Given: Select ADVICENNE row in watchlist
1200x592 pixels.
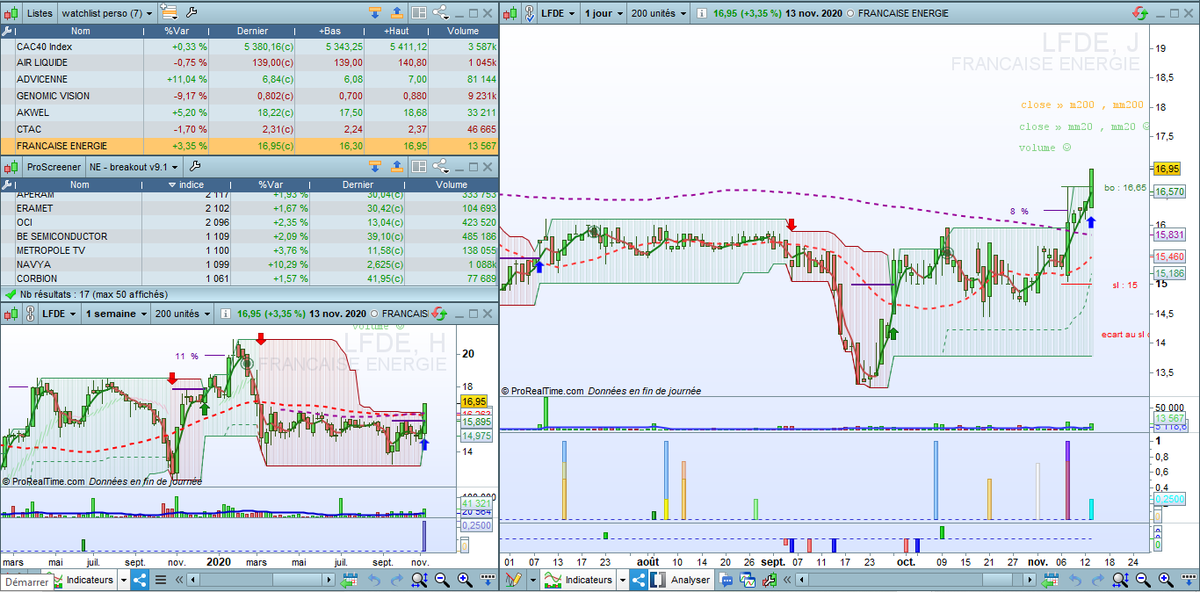Looking at the screenshot, I should click(x=249, y=79).
